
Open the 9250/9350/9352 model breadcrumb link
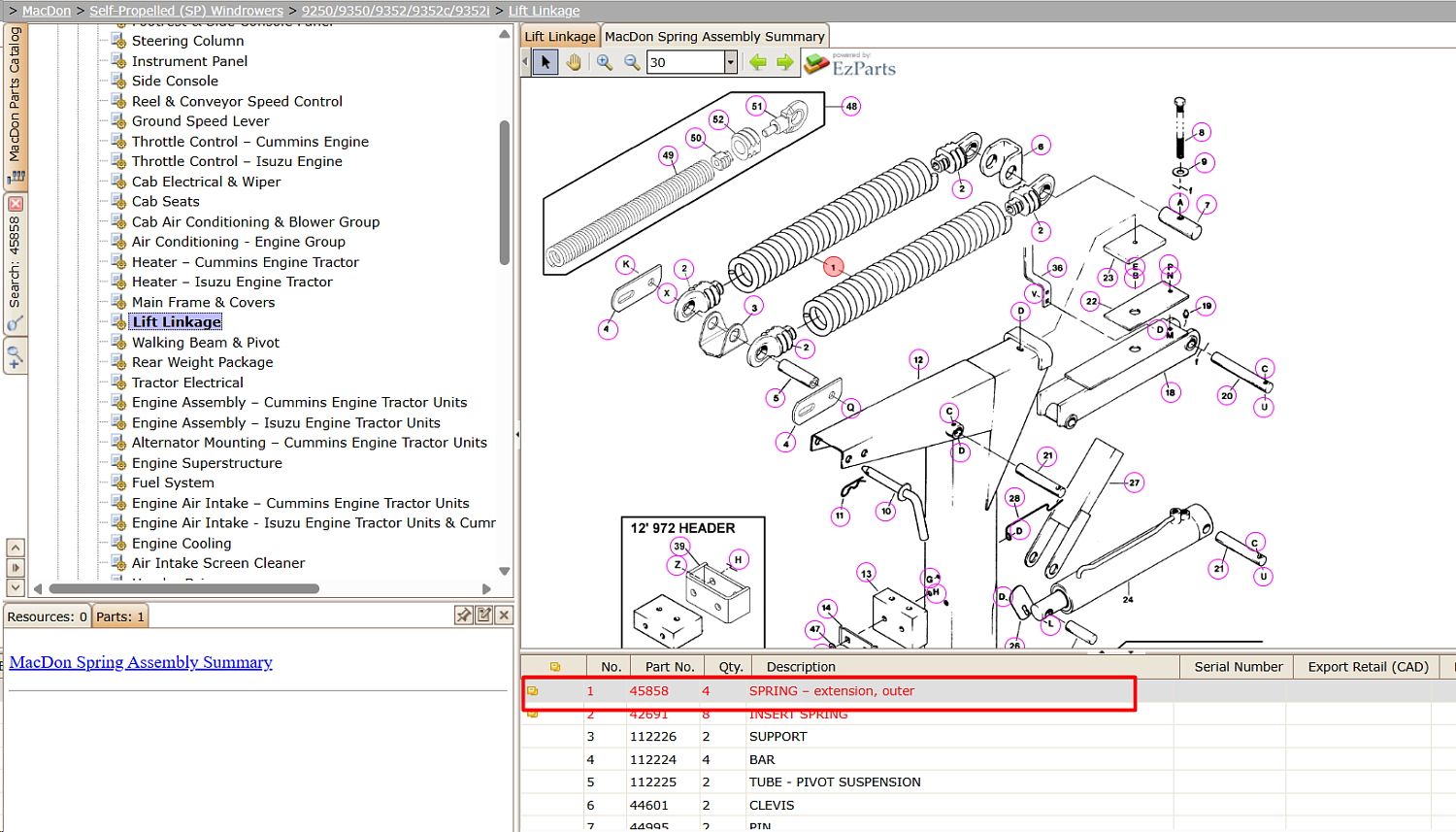coord(395,11)
